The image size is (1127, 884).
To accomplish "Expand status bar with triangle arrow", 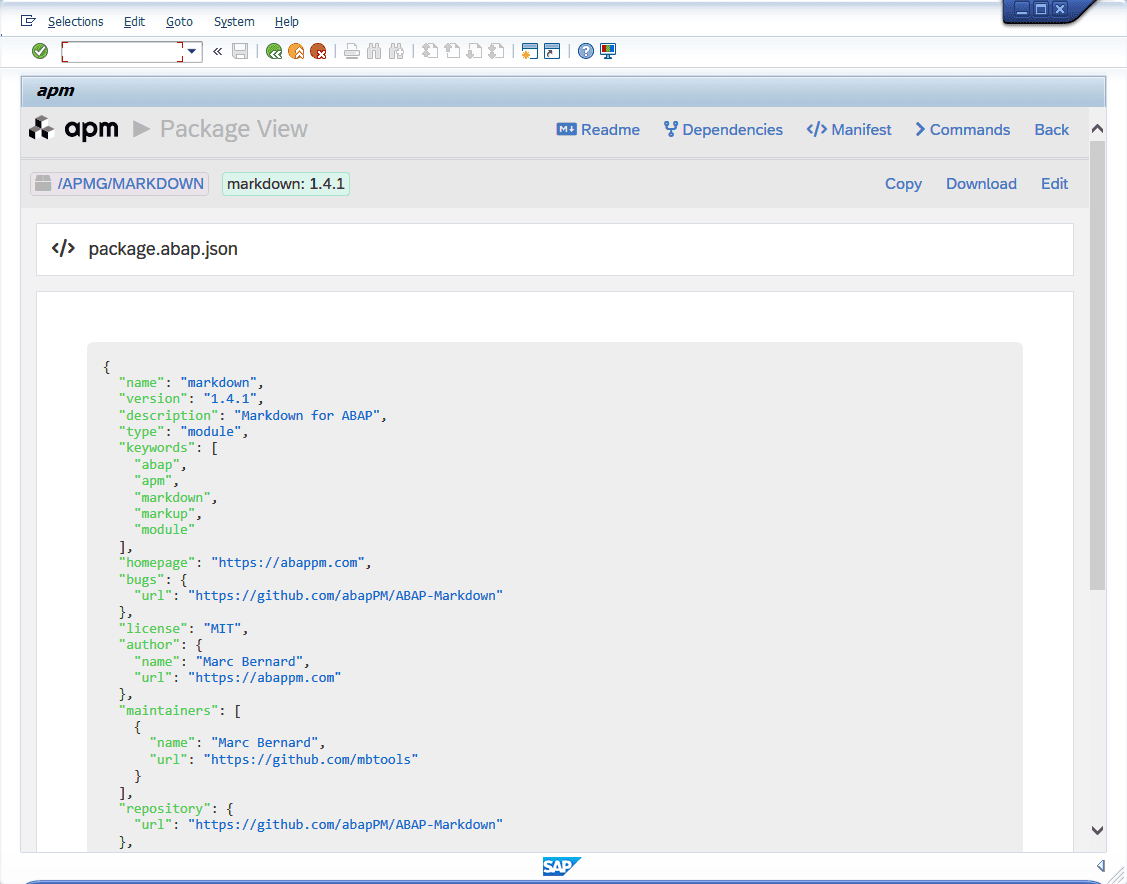I will 1100,865.
